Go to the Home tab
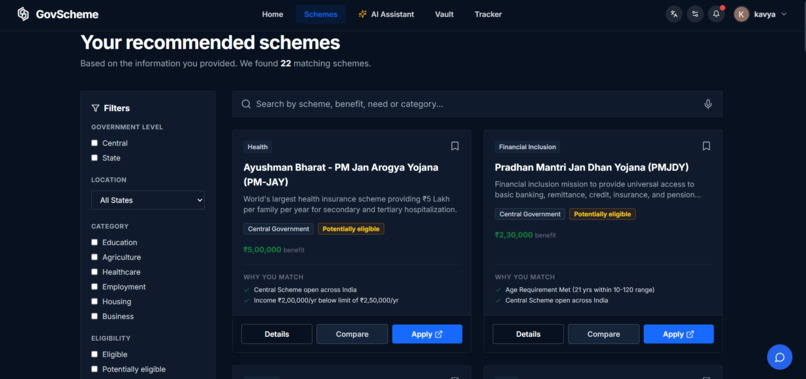806x379 pixels. click(272, 14)
